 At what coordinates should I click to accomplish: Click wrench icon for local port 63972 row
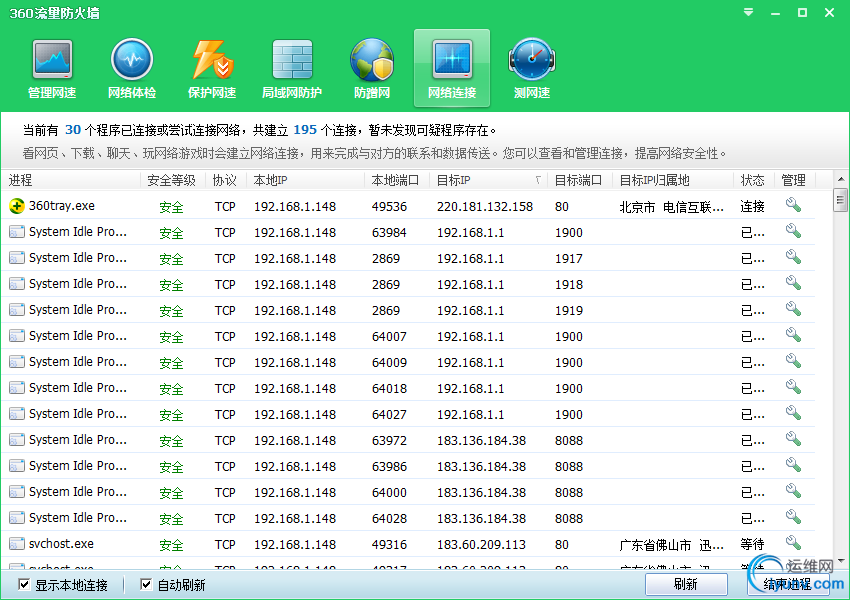click(793, 440)
